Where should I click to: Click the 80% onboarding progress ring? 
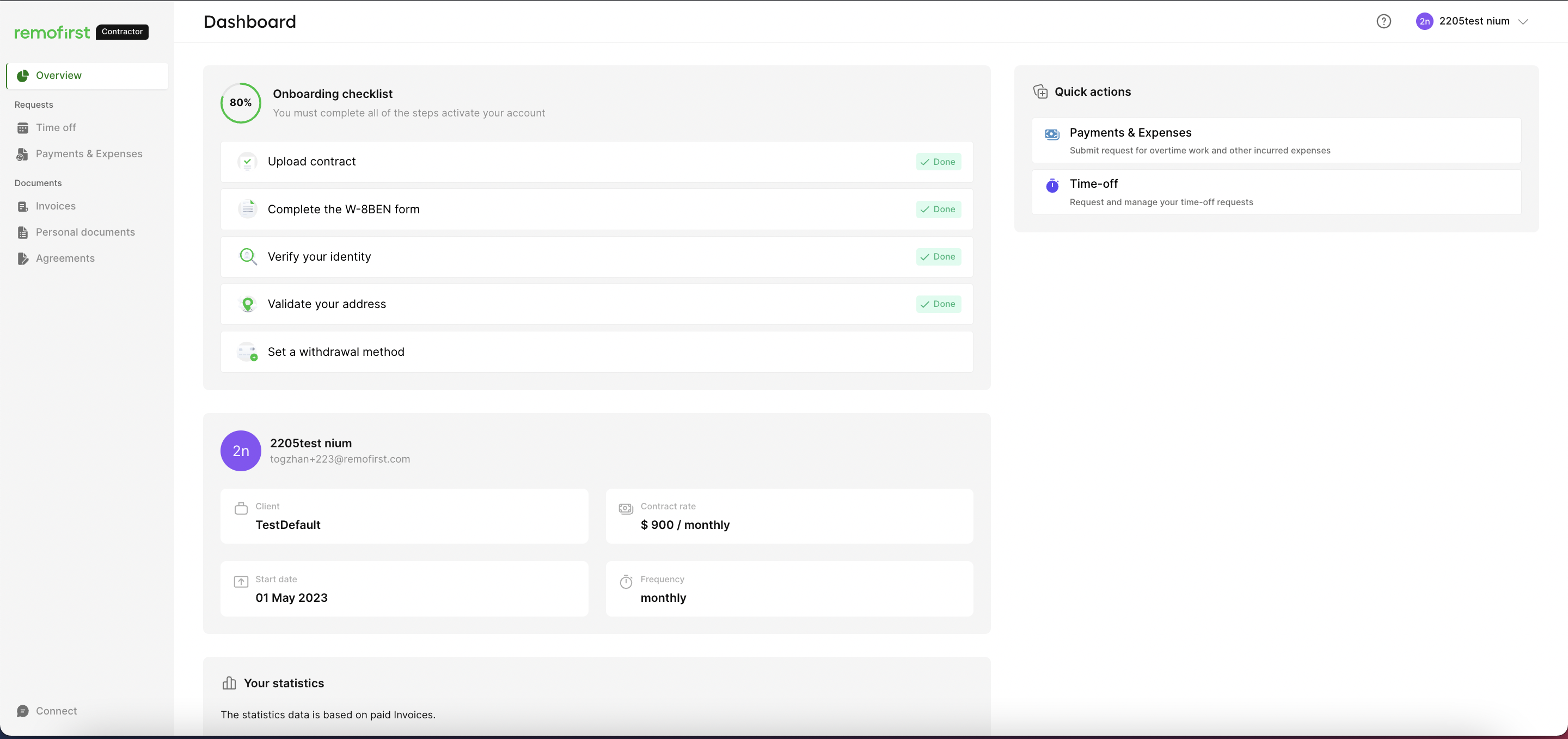click(x=241, y=103)
